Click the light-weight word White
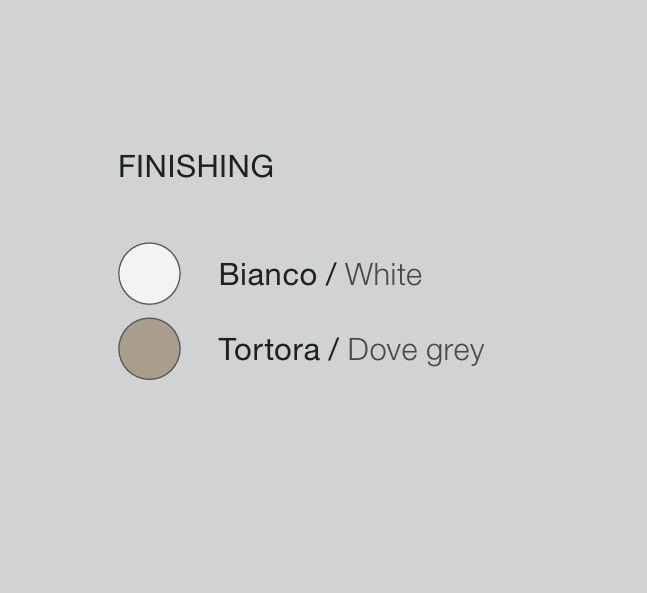 [x=383, y=274]
